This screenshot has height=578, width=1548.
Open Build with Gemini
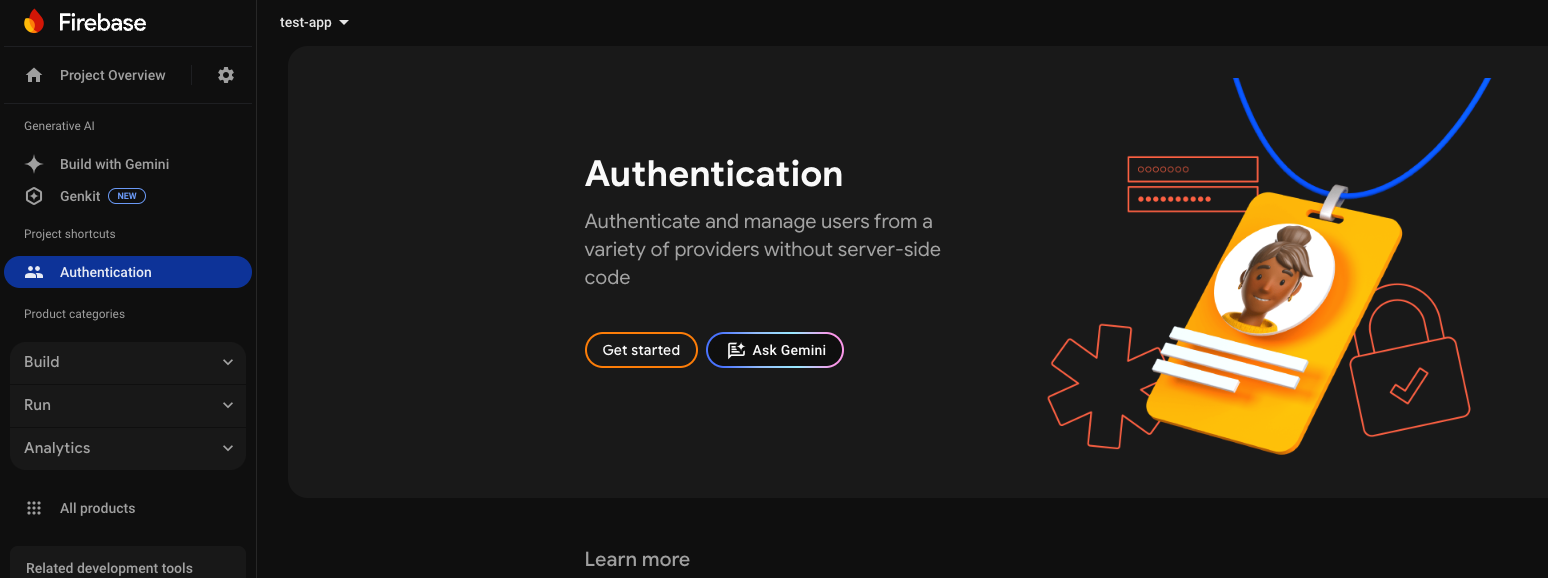coord(114,164)
